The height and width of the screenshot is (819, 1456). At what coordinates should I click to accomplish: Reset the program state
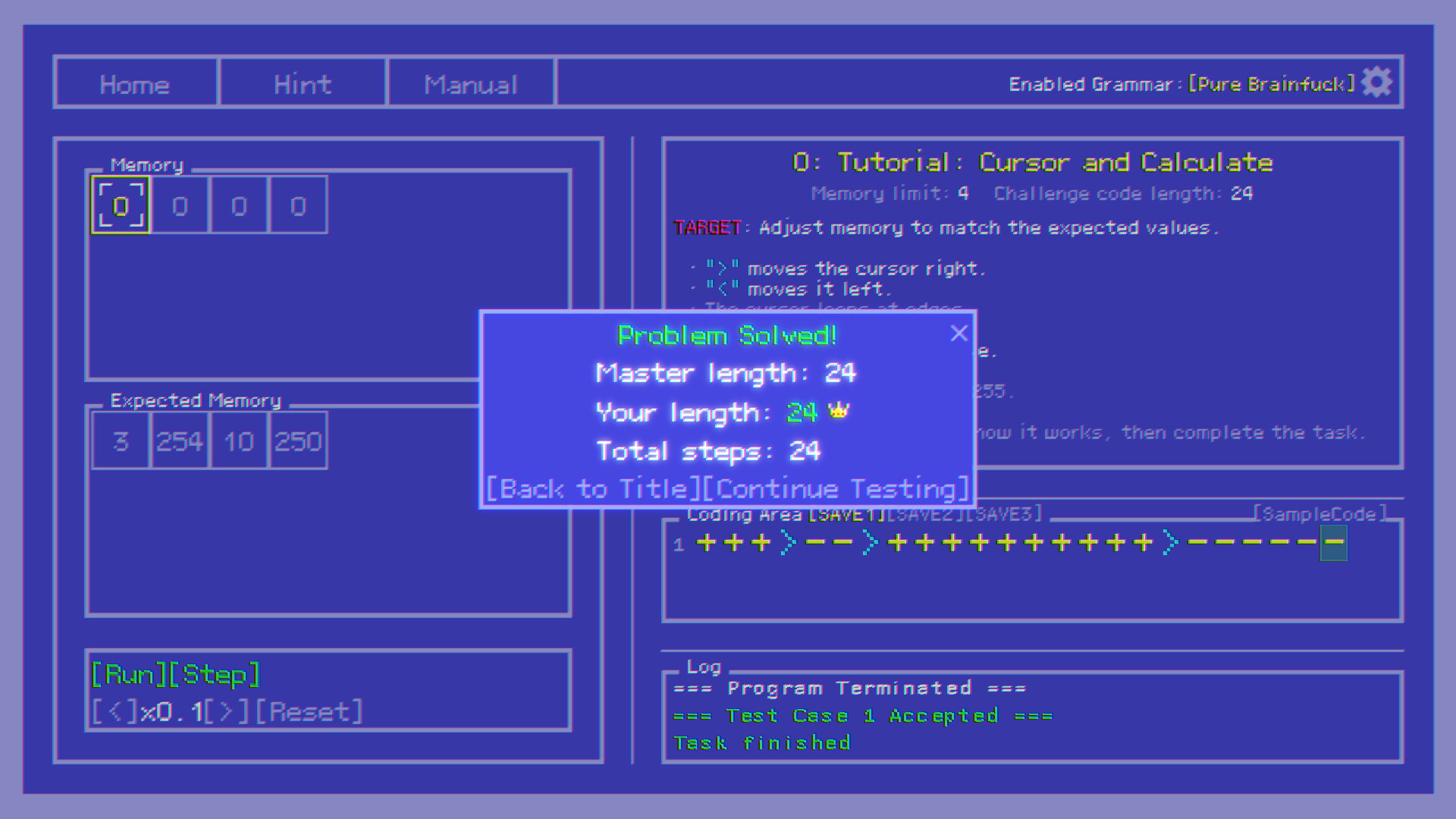coord(308,711)
